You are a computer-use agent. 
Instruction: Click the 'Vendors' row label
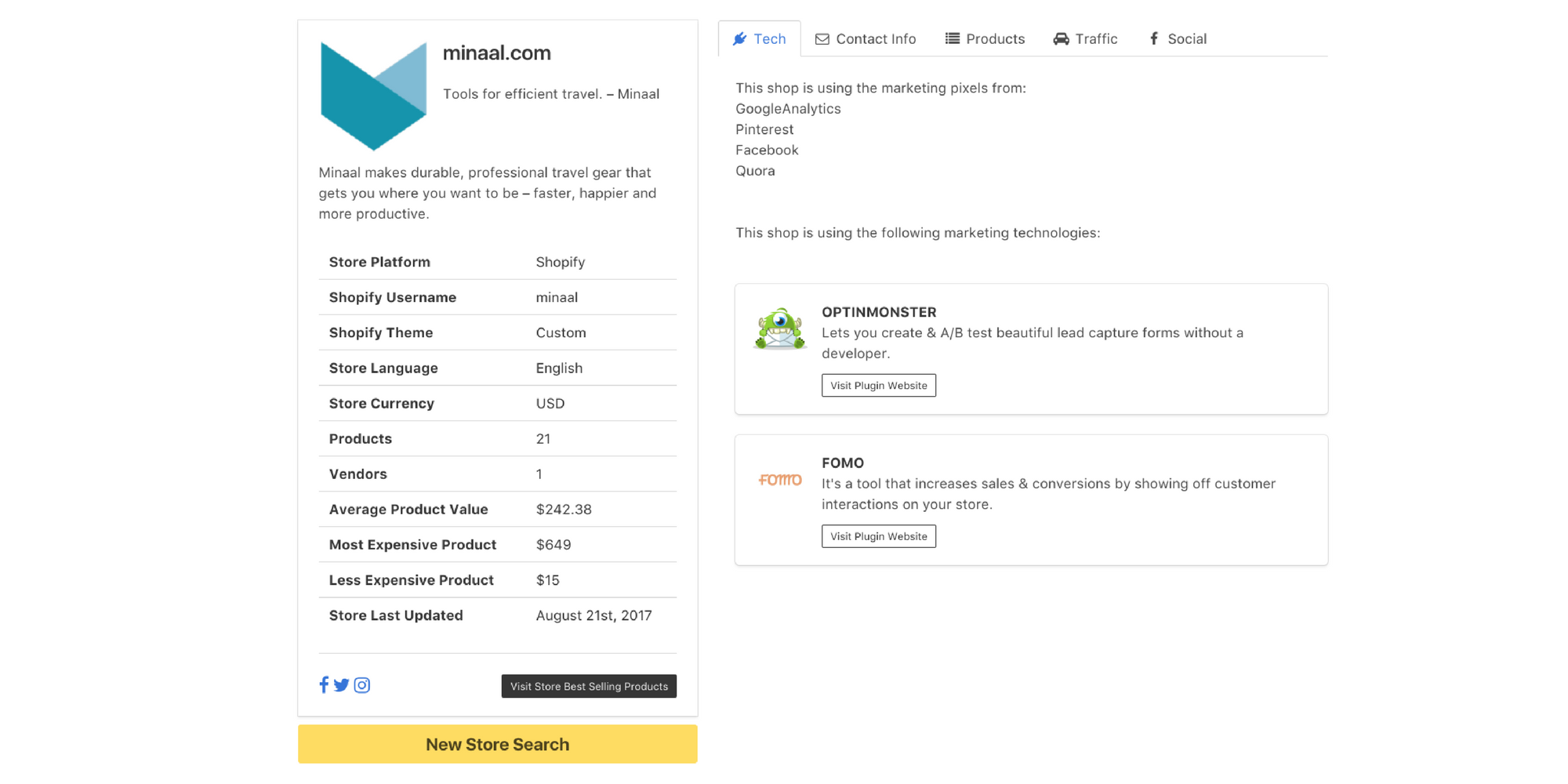[x=358, y=474]
